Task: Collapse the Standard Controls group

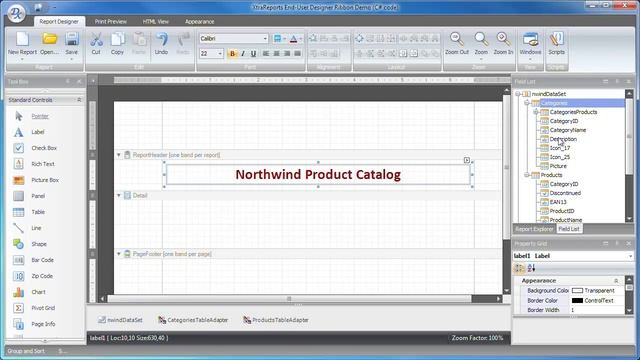Action: point(79,100)
